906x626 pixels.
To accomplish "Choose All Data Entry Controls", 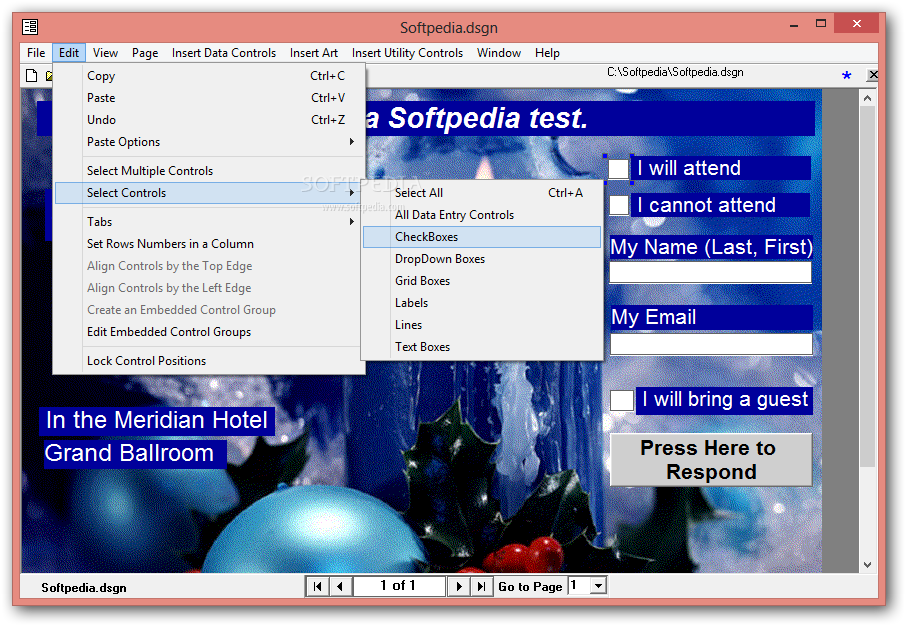I will (482, 214).
